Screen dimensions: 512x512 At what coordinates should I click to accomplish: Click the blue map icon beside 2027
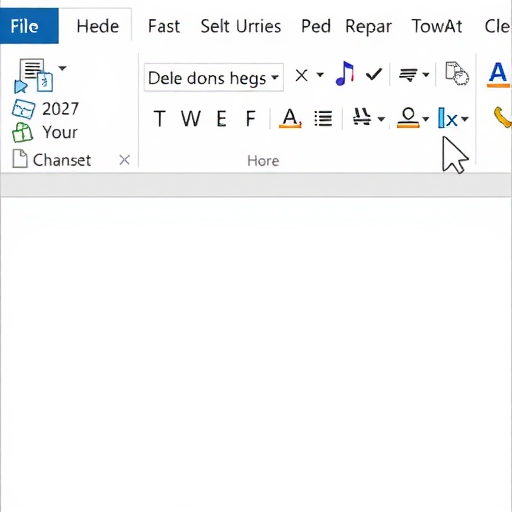(23, 109)
